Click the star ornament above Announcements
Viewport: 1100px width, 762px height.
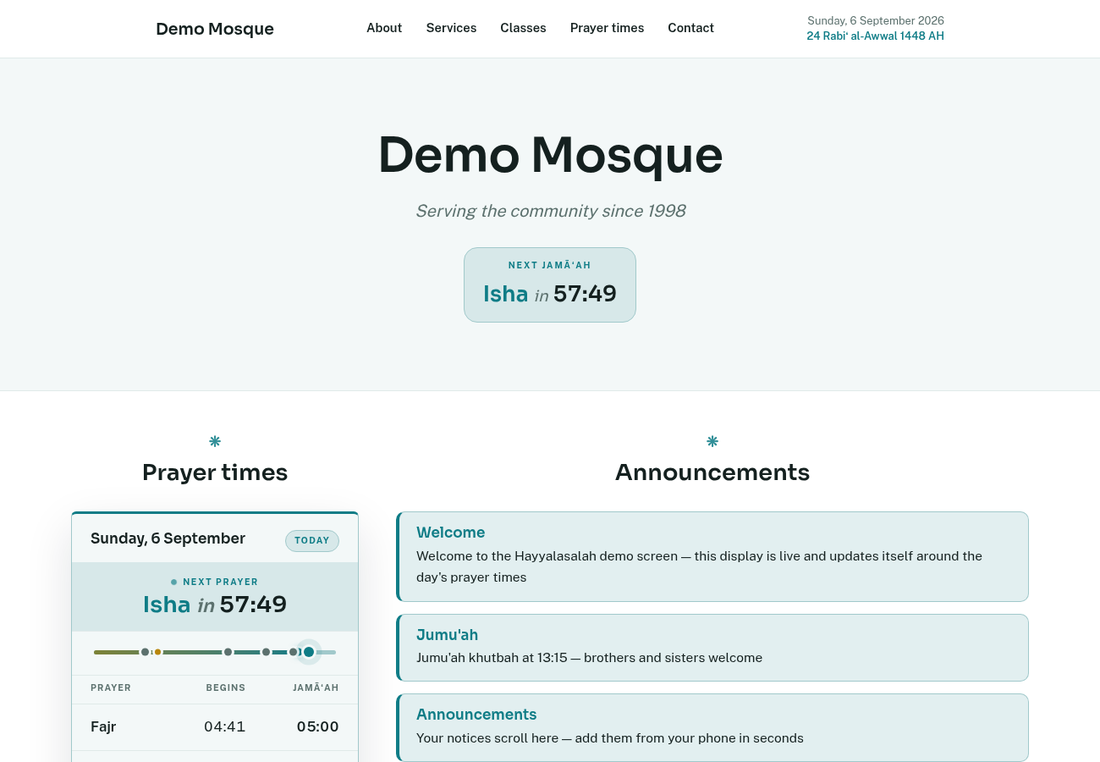point(712,441)
